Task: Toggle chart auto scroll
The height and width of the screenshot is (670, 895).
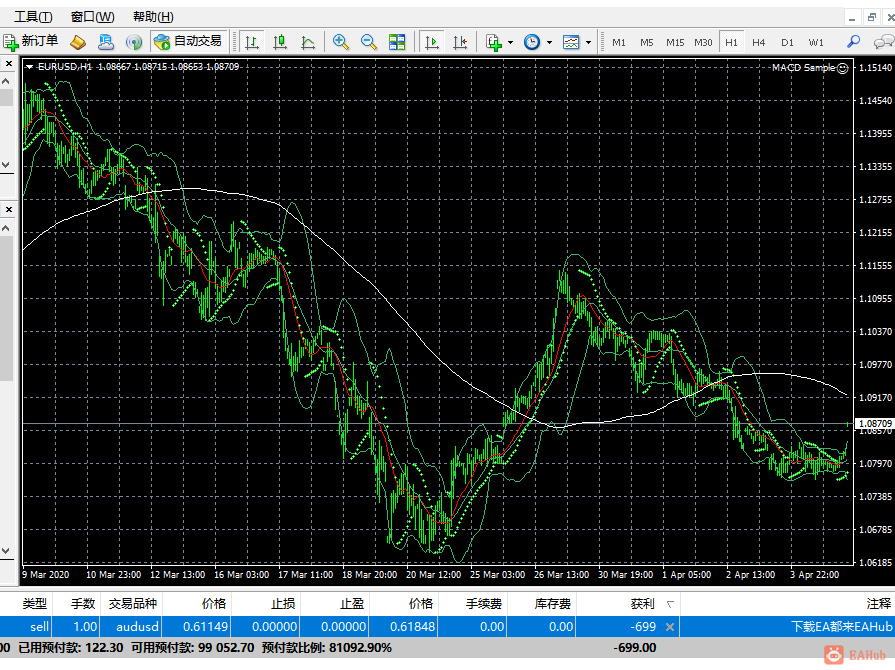Action: 432,42
